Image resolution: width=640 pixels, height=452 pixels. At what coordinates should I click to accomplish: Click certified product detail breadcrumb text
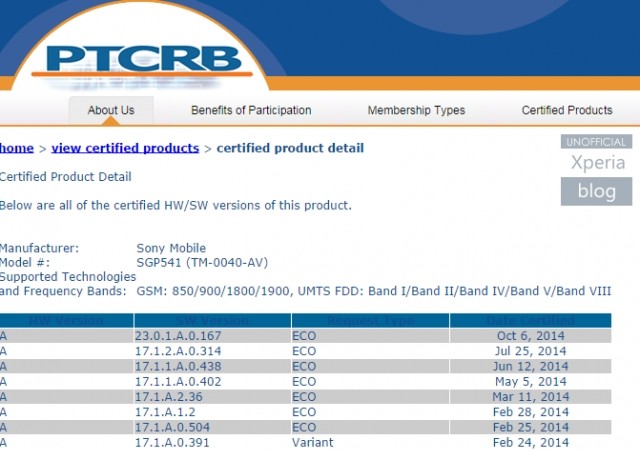point(290,148)
